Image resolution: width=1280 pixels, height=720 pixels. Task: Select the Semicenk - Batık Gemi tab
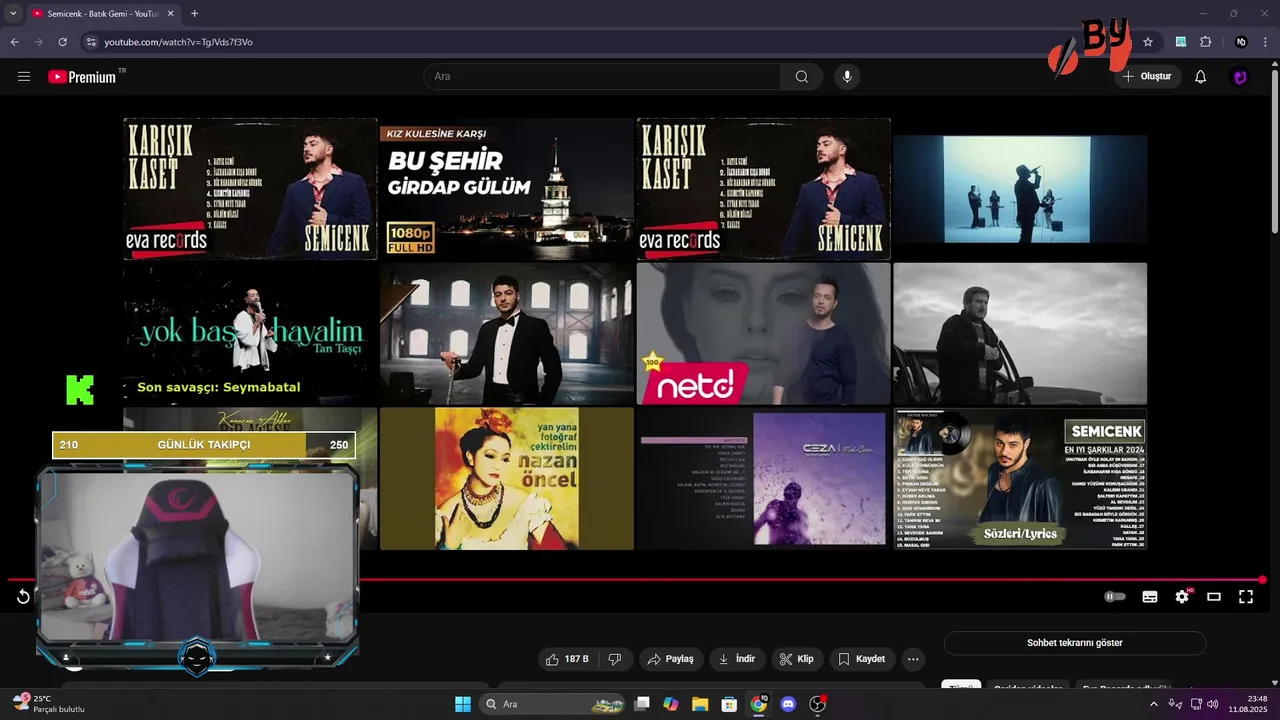(103, 14)
